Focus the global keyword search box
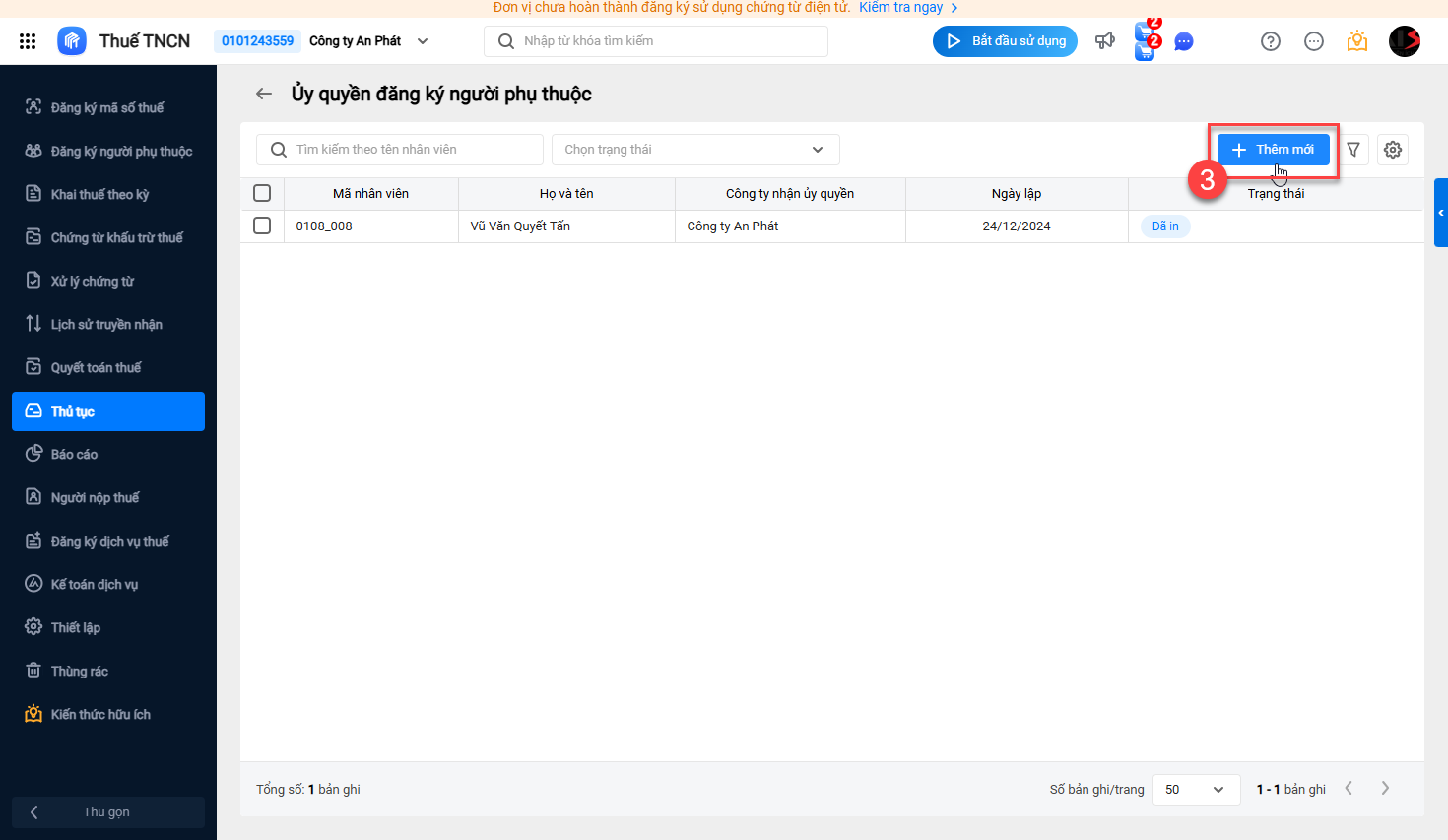 click(x=656, y=41)
